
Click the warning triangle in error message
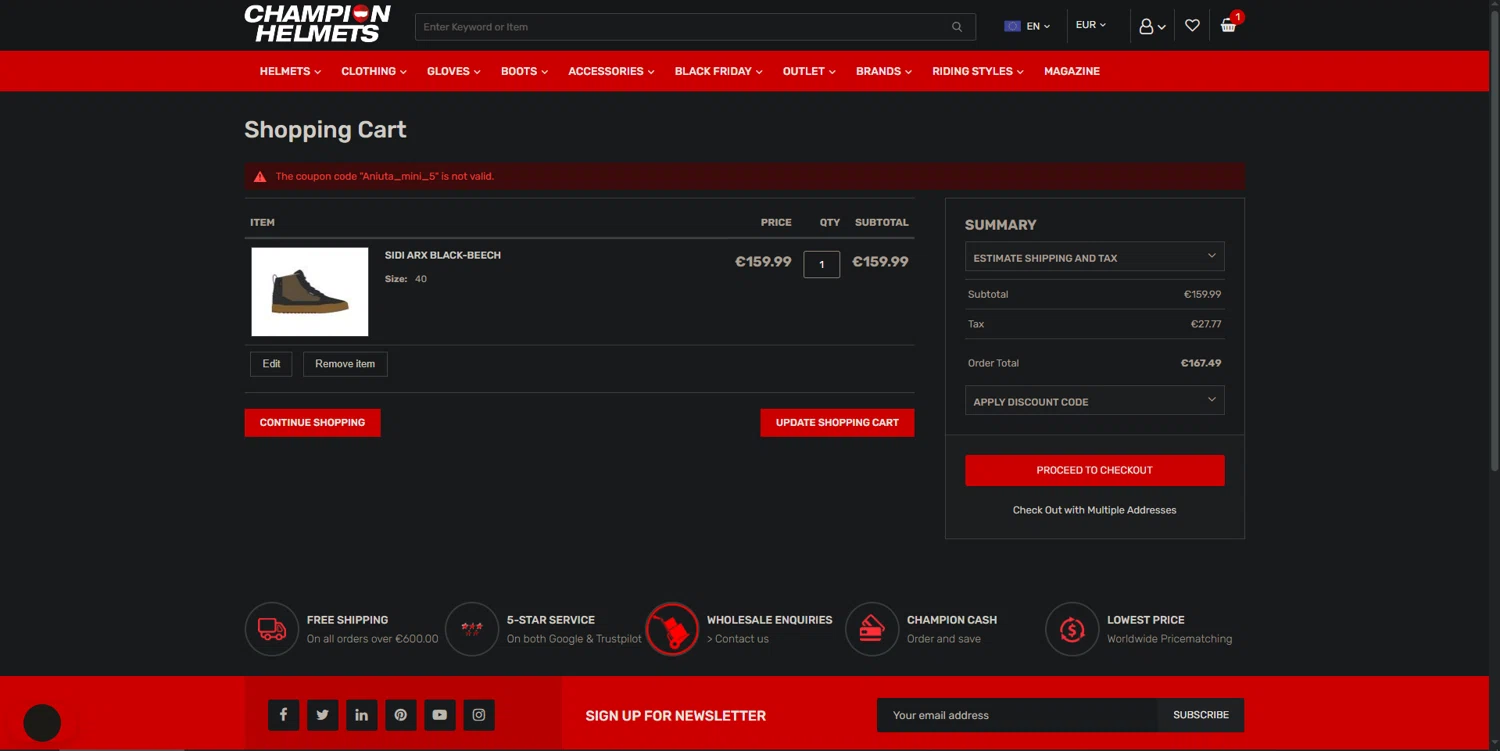tap(260, 177)
